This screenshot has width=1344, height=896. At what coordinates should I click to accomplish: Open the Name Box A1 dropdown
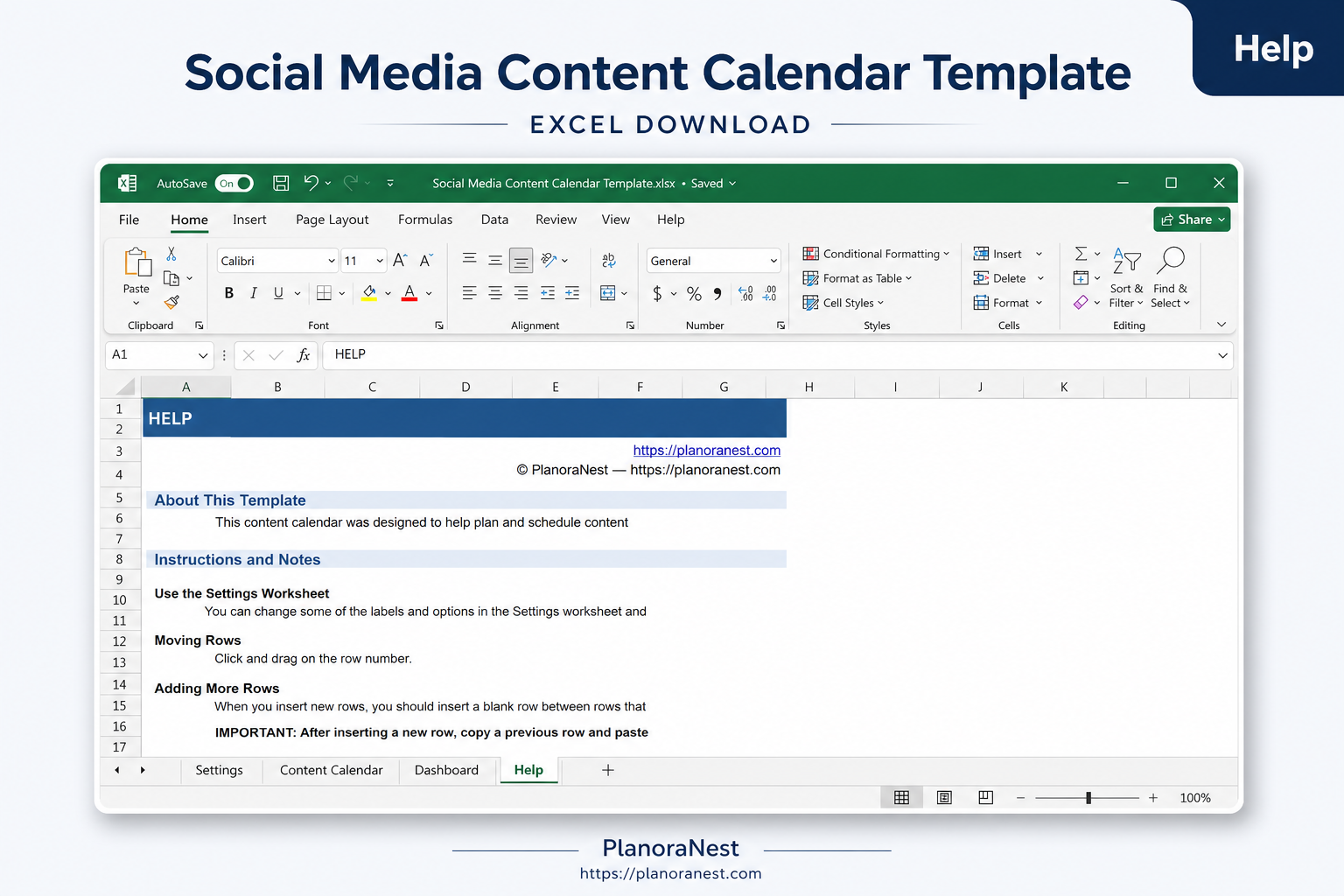[203, 355]
